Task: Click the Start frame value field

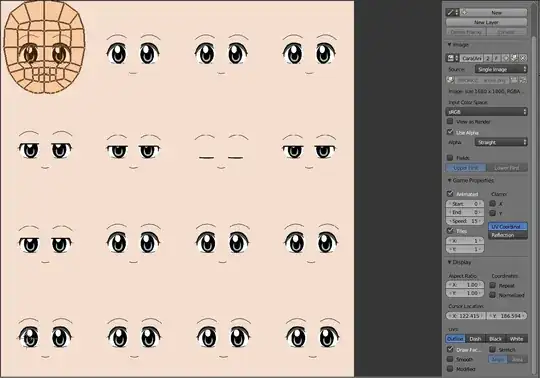Action: coord(465,204)
